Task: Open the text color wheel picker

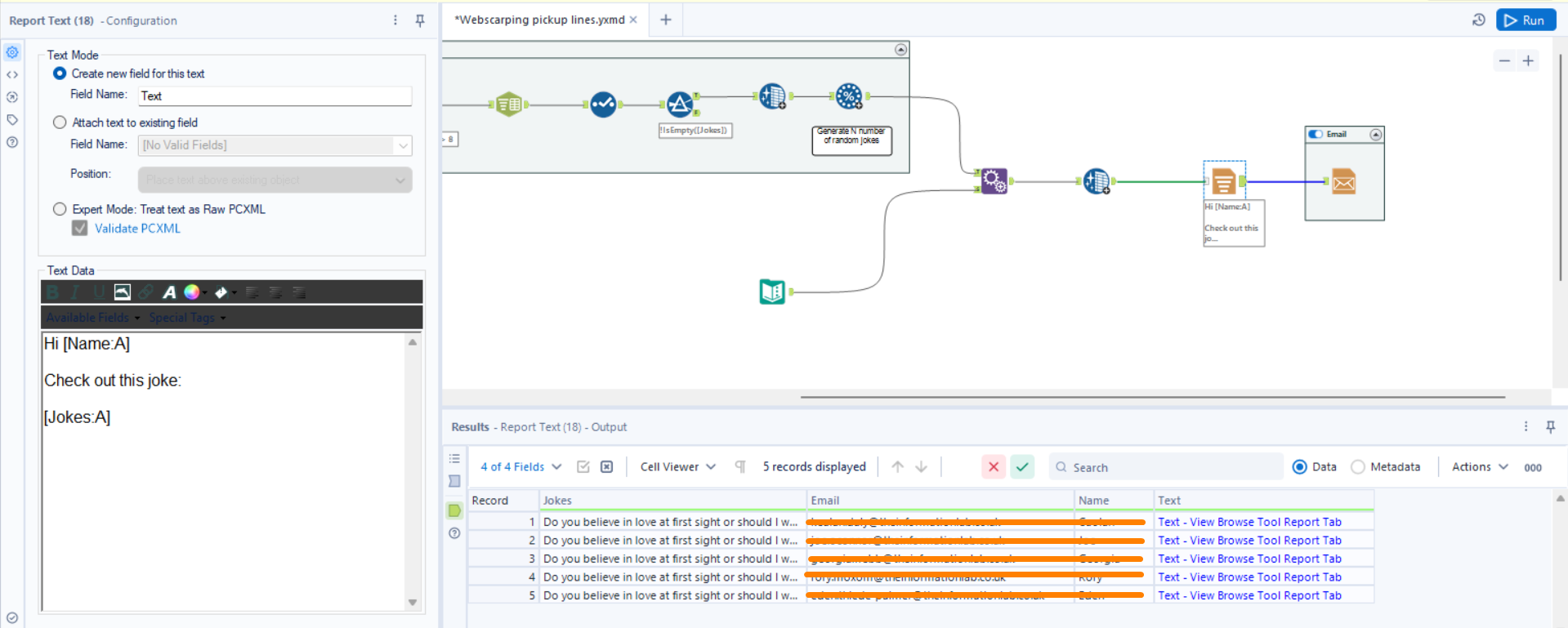Action: pos(194,292)
